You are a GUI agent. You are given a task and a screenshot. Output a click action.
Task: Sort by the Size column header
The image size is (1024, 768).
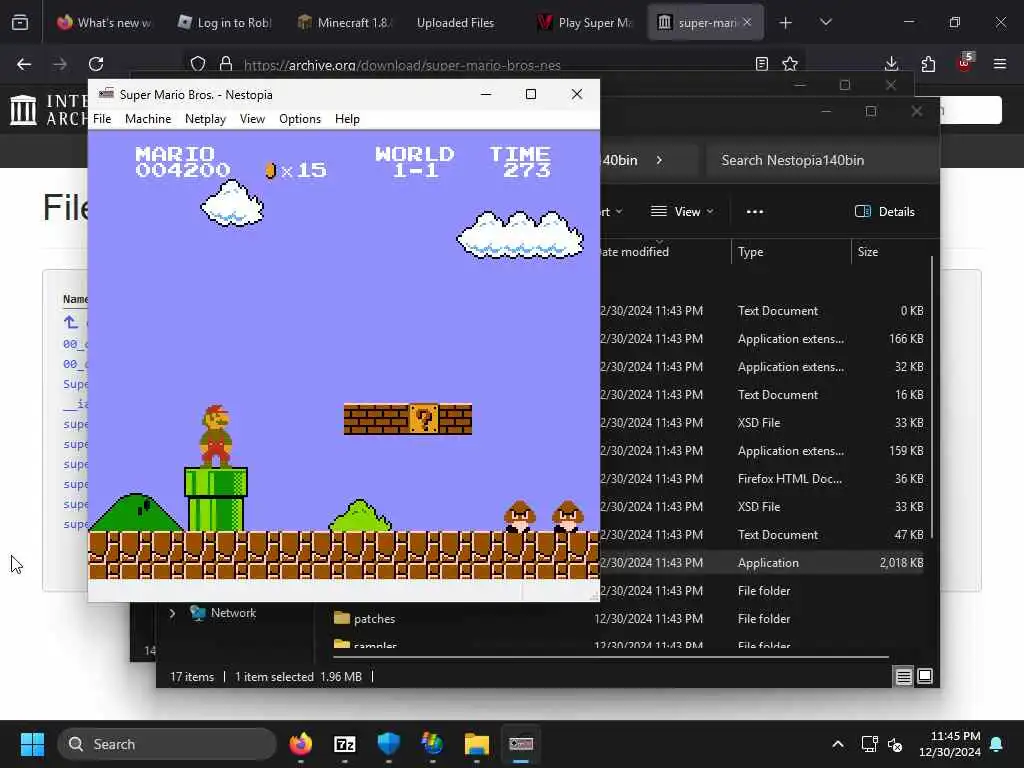point(891,251)
